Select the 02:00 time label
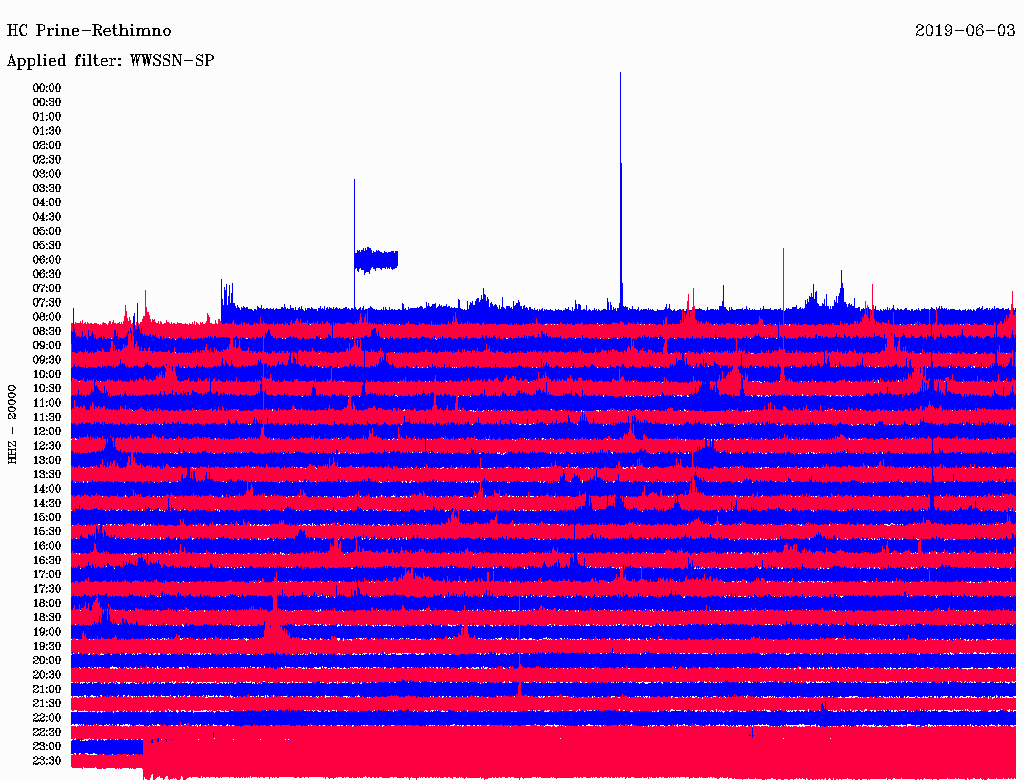Viewport: 1024px width, 780px height. (46, 145)
